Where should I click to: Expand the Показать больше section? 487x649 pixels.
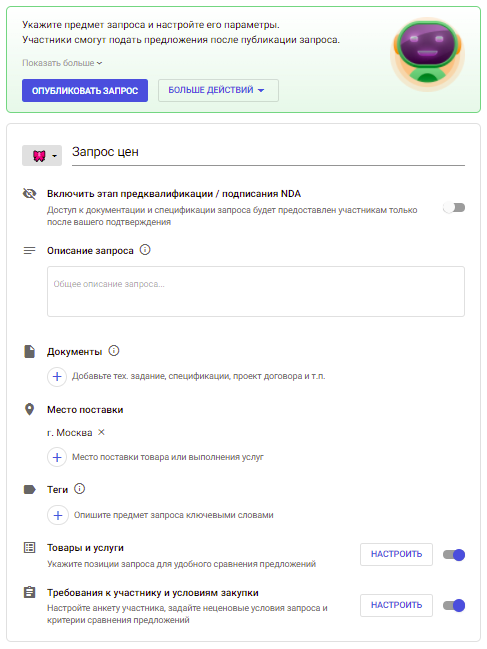click(62, 63)
